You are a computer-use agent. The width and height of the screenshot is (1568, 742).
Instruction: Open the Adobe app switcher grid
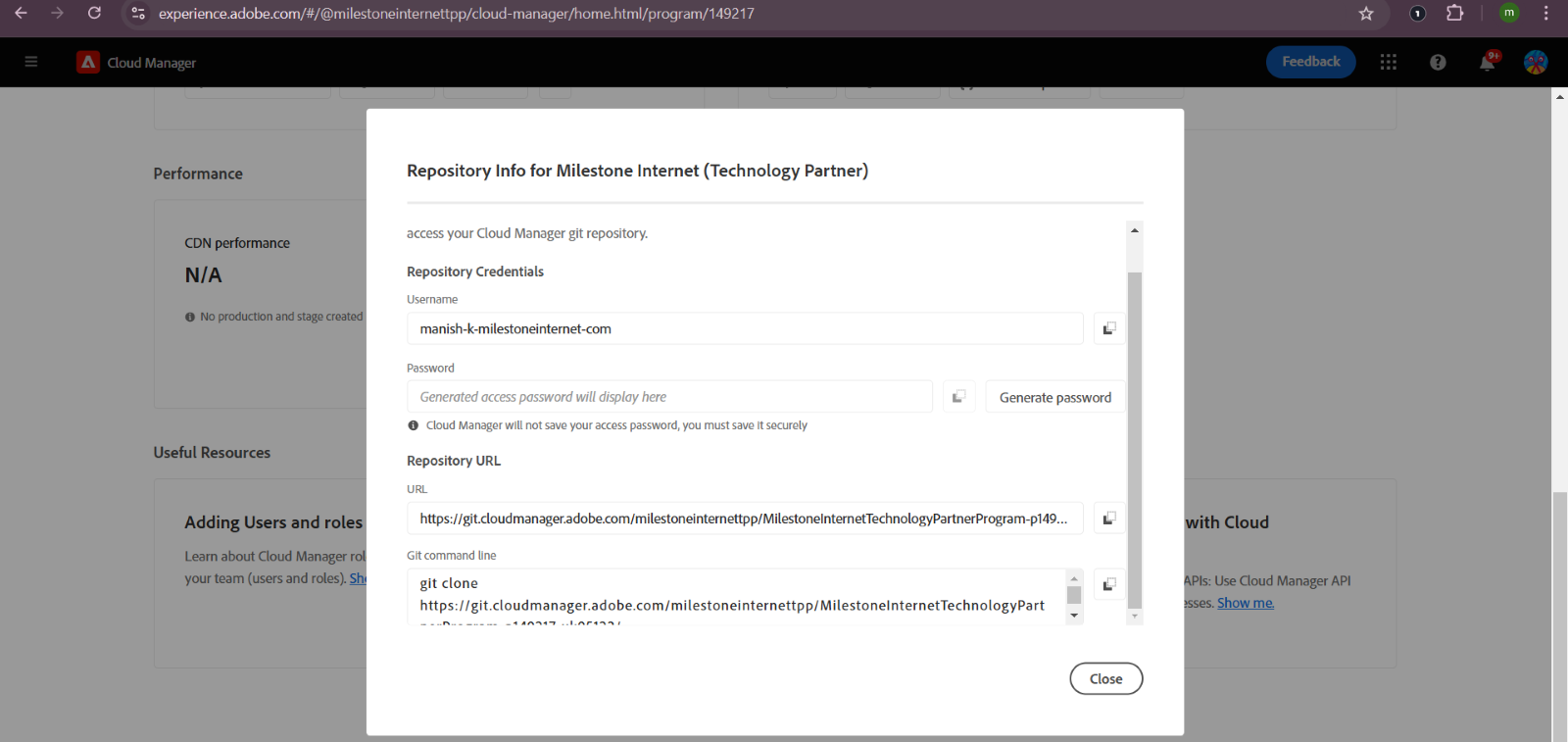1388,62
